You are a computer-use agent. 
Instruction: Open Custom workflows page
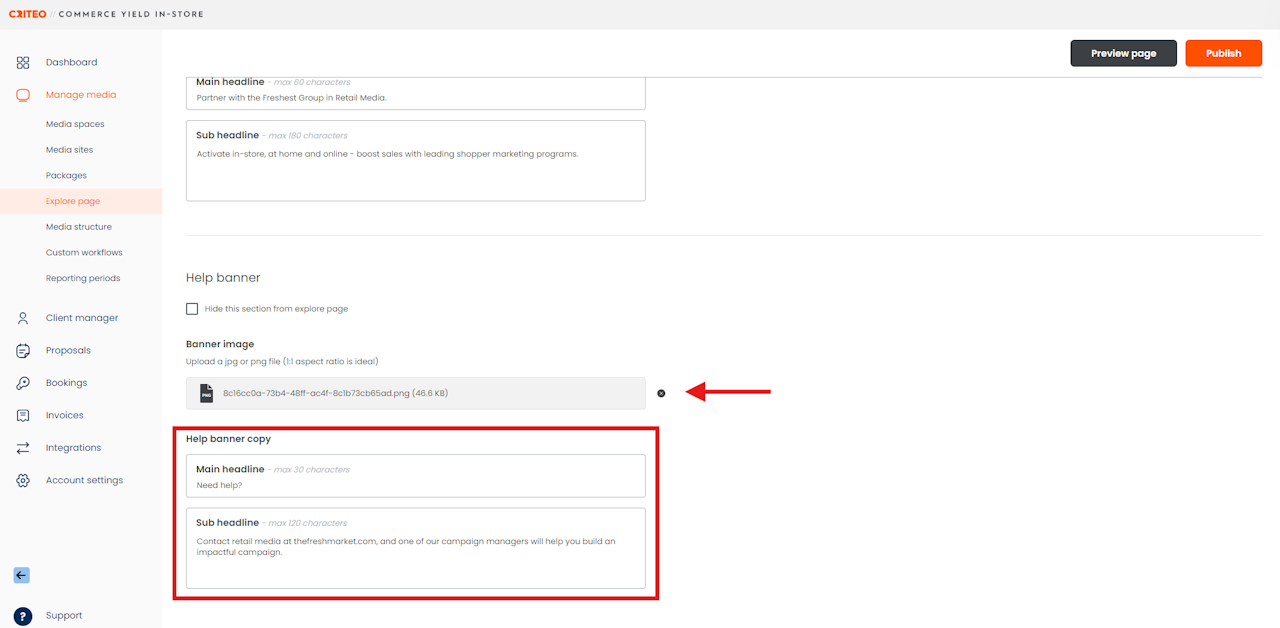[x=84, y=252]
